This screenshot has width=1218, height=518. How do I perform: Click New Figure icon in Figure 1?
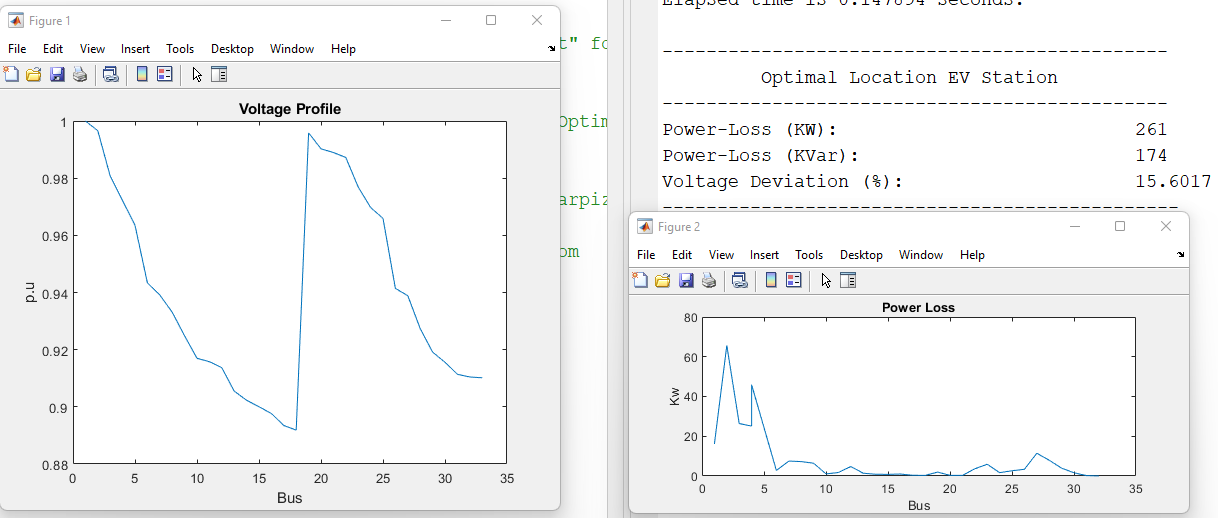coord(12,74)
